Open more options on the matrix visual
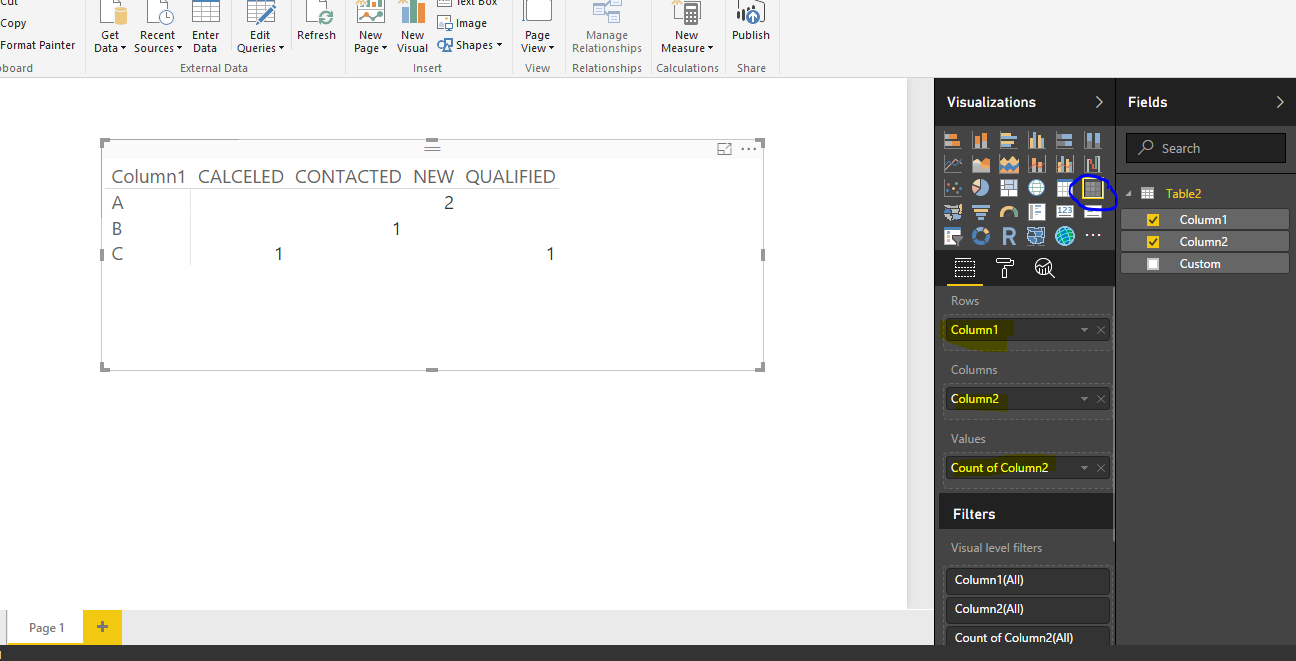This screenshot has height=661, width=1296. (749, 149)
